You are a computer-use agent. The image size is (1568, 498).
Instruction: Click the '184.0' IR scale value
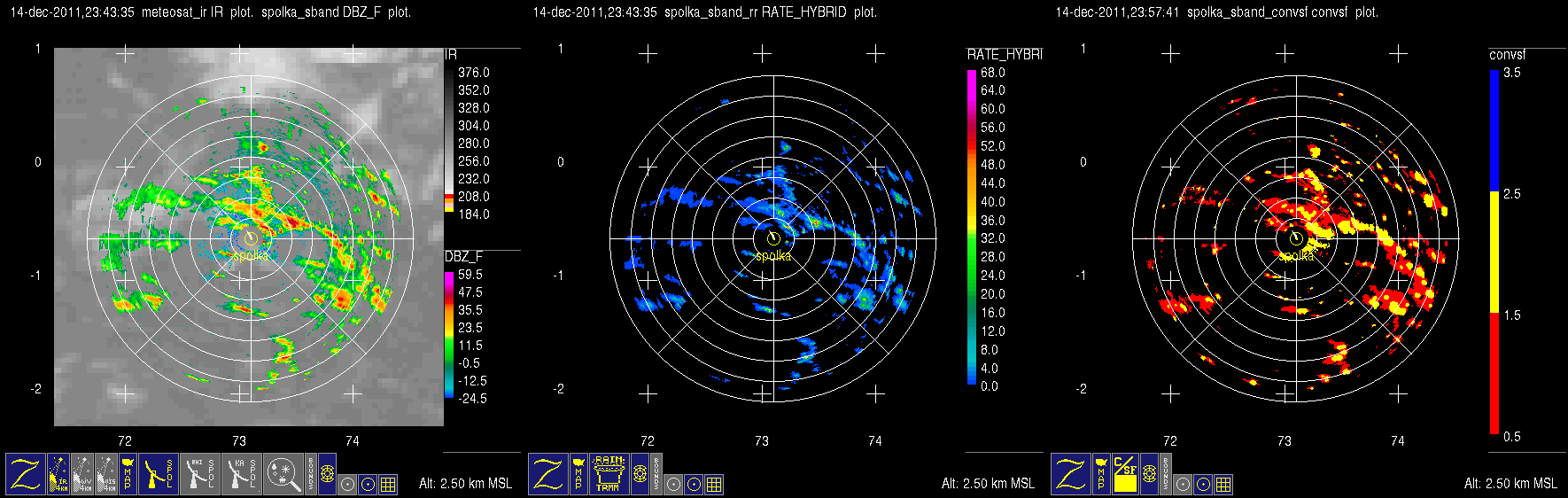point(474,214)
